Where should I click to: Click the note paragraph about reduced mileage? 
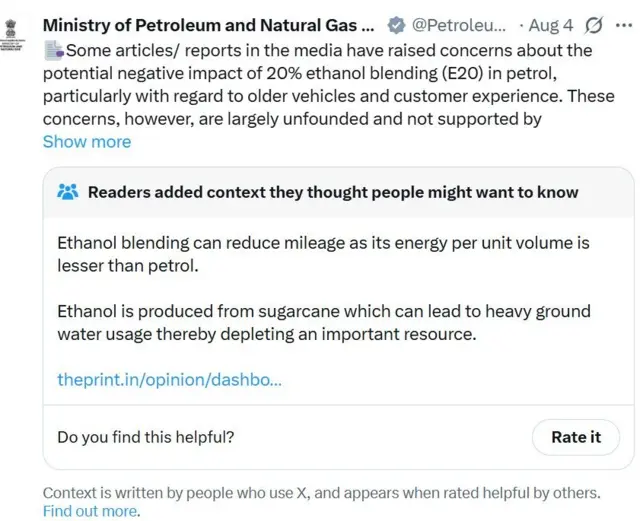point(323,254)
